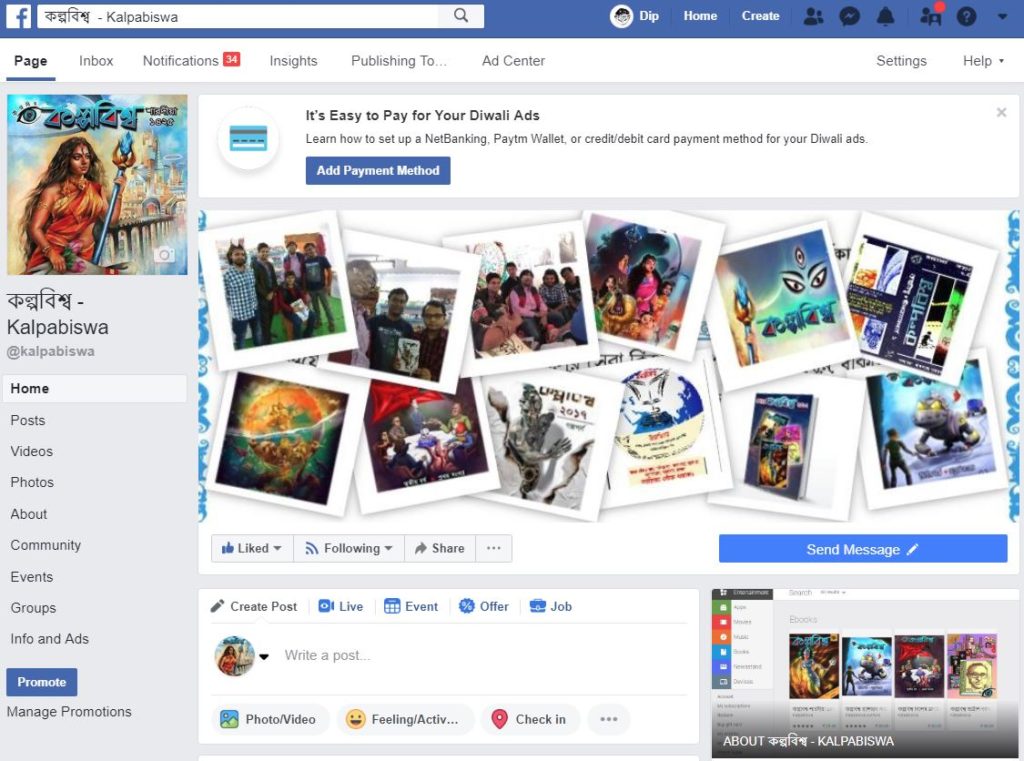The height and width of the screenshot is (761, 1024).
Task: Open the Messenger icon in top bar
Action: click(x=849, y=16)
